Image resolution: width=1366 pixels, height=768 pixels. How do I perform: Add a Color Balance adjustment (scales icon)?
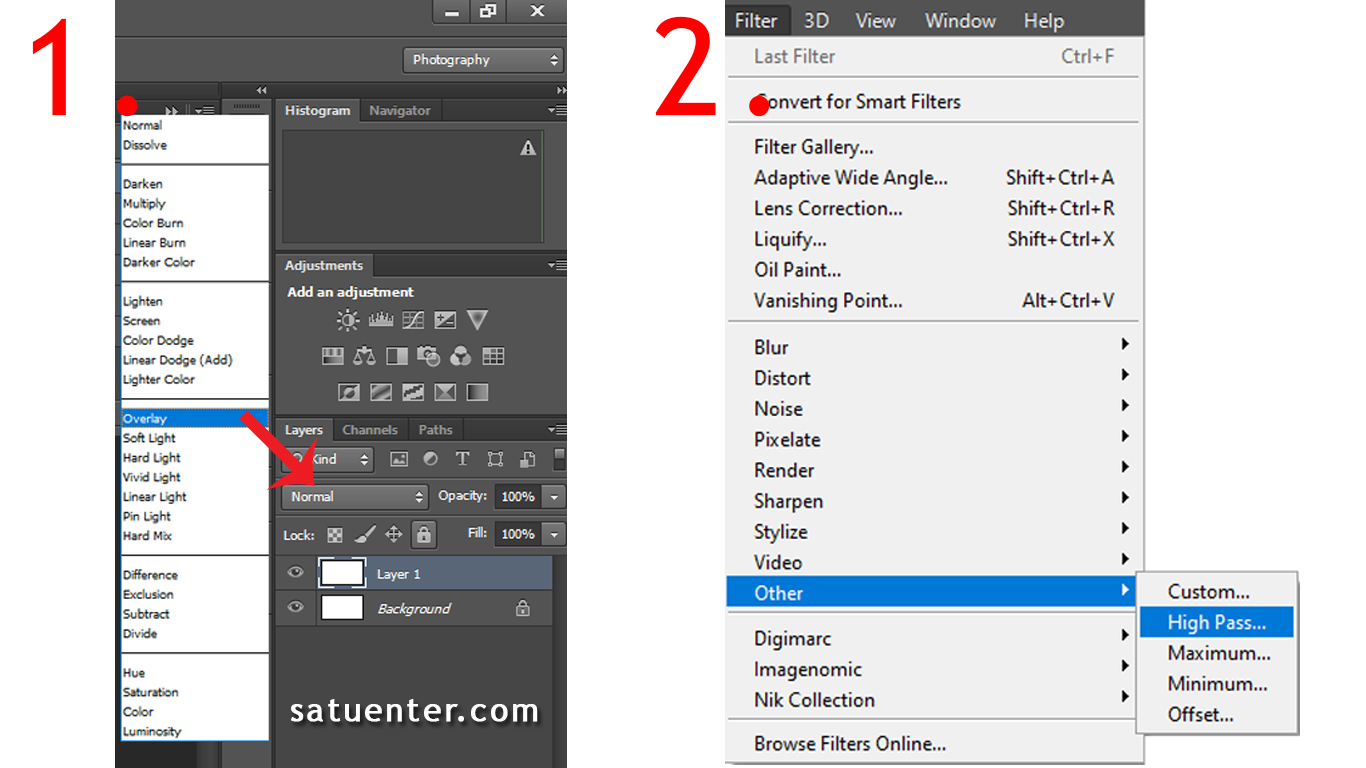click(364, 356)
